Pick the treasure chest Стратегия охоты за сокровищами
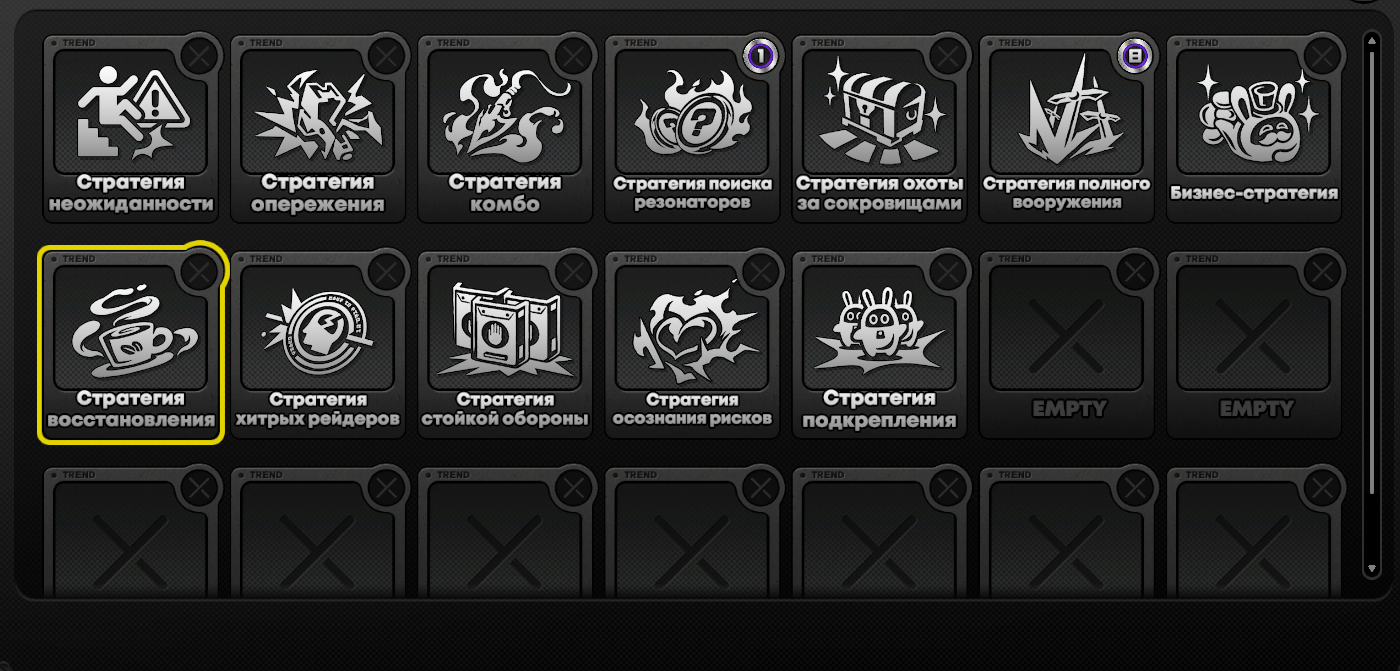Screen dimensions: 1400x671 tap(879, 128)
